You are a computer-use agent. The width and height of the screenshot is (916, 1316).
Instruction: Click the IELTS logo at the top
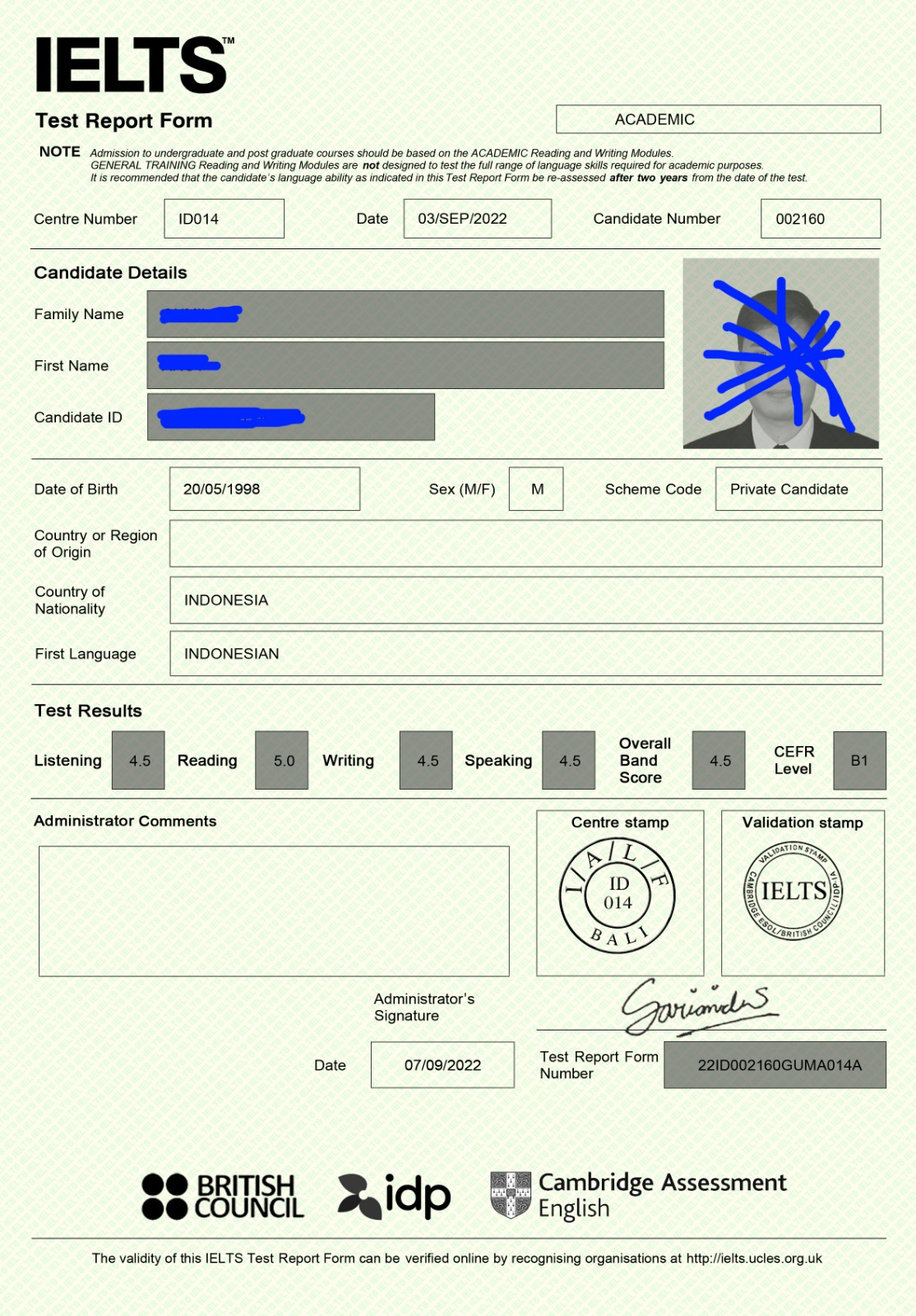[135, 65]
